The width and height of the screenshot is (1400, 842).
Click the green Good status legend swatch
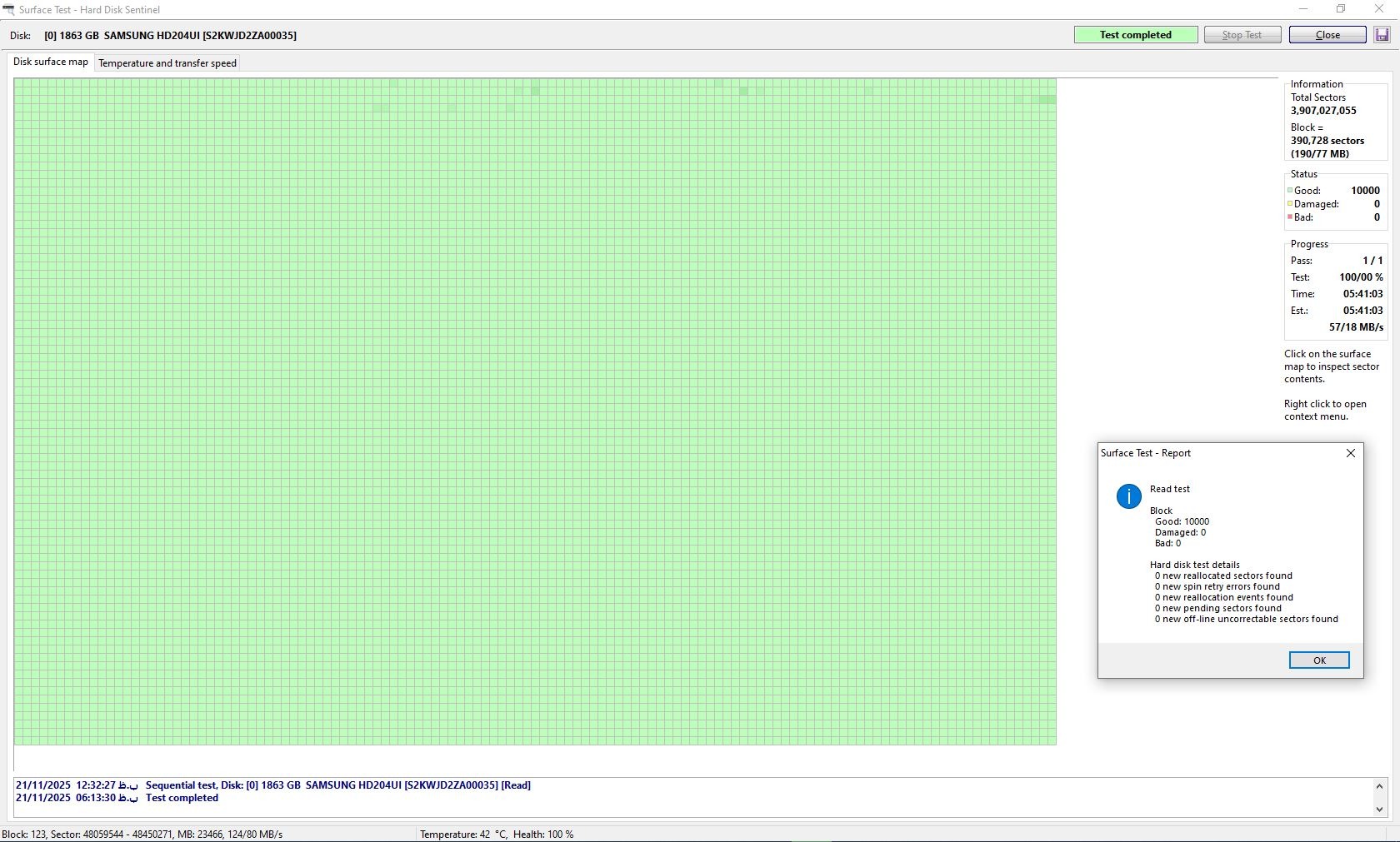(1289, 191)
